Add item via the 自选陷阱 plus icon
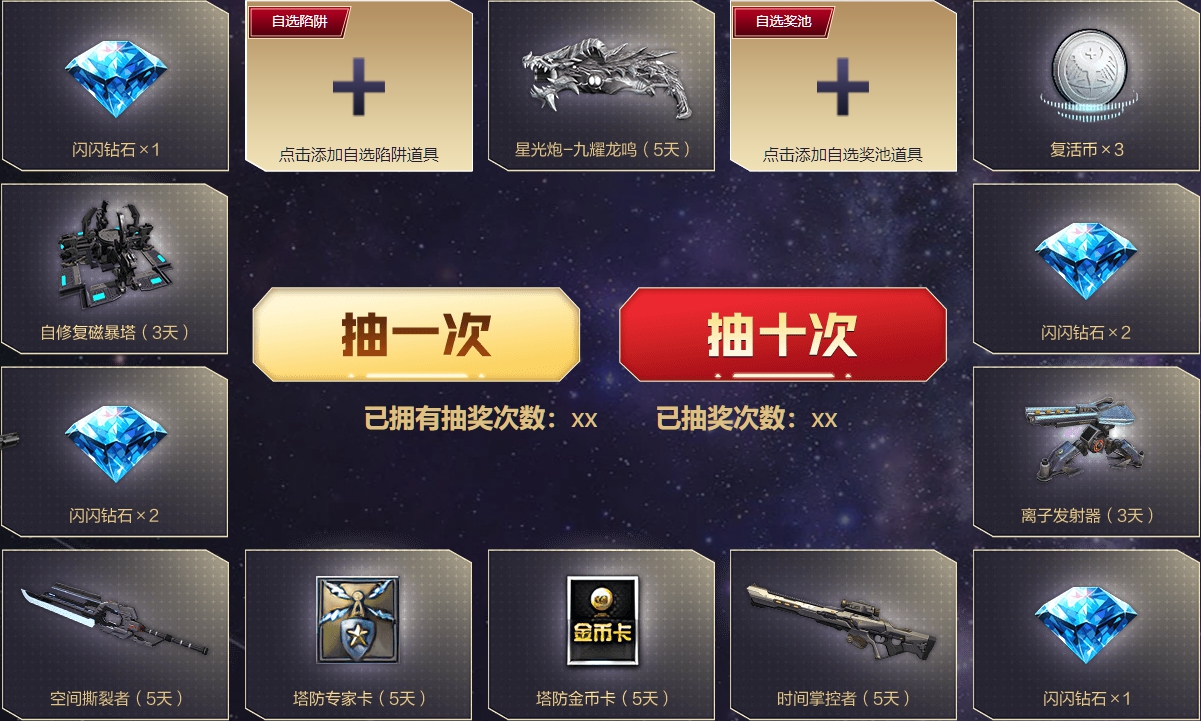The width and height of the screenshot is (1201, 721). (x=359, y=86)
